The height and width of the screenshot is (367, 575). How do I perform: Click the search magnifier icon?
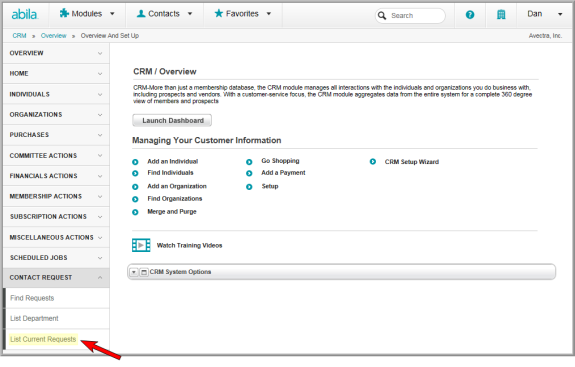(382, 15)
